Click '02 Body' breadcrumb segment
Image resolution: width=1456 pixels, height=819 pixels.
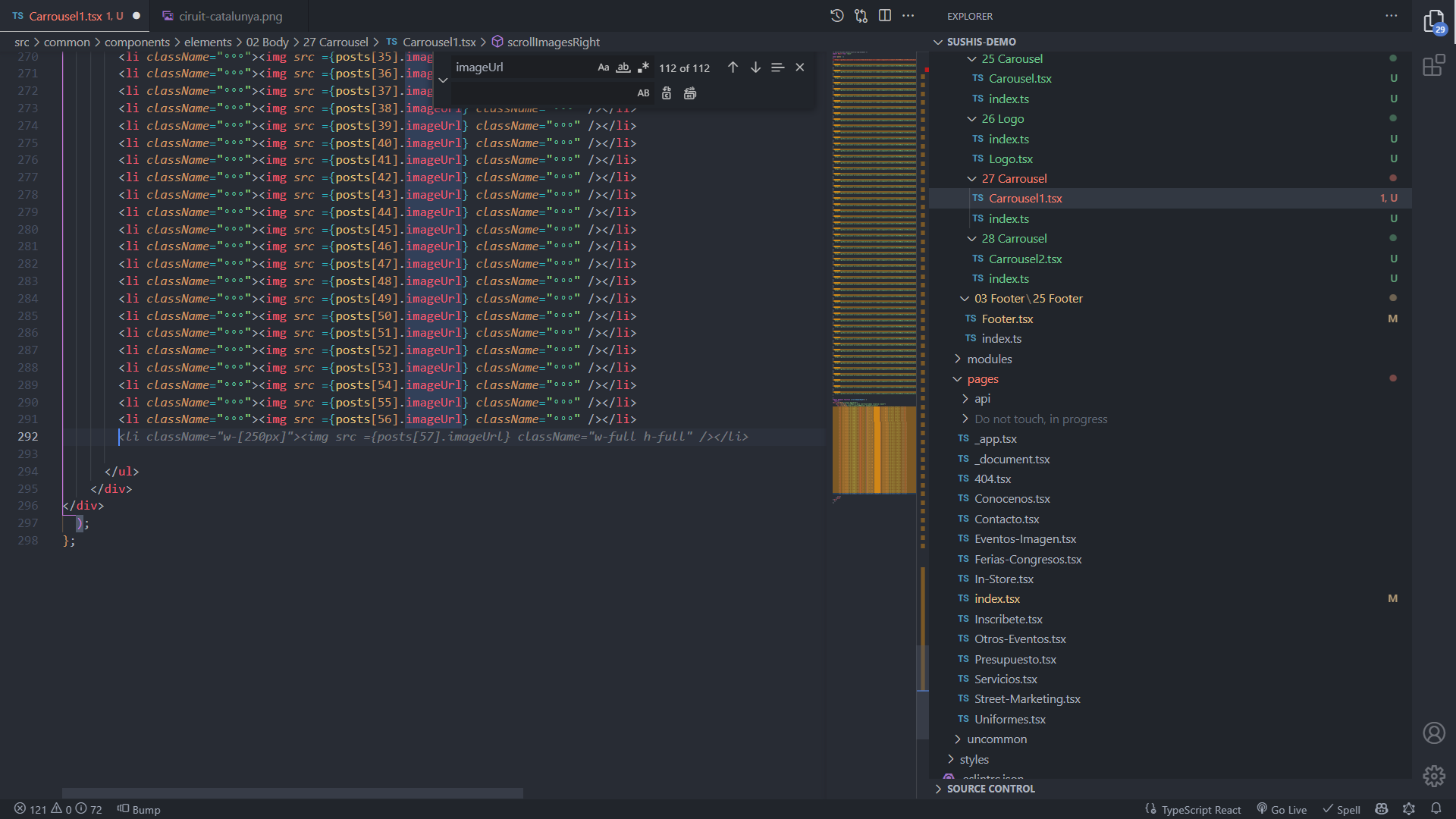(x=268, y=42)
